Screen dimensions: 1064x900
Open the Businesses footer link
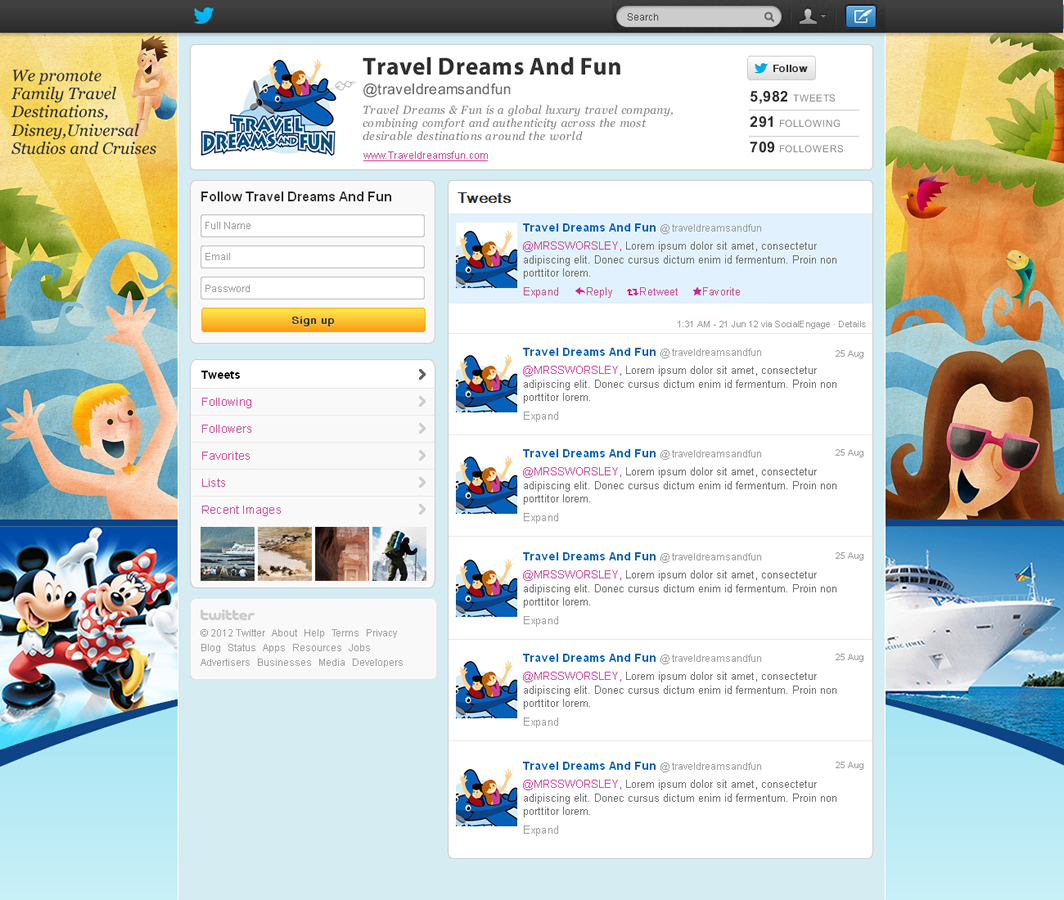[284, 662]
